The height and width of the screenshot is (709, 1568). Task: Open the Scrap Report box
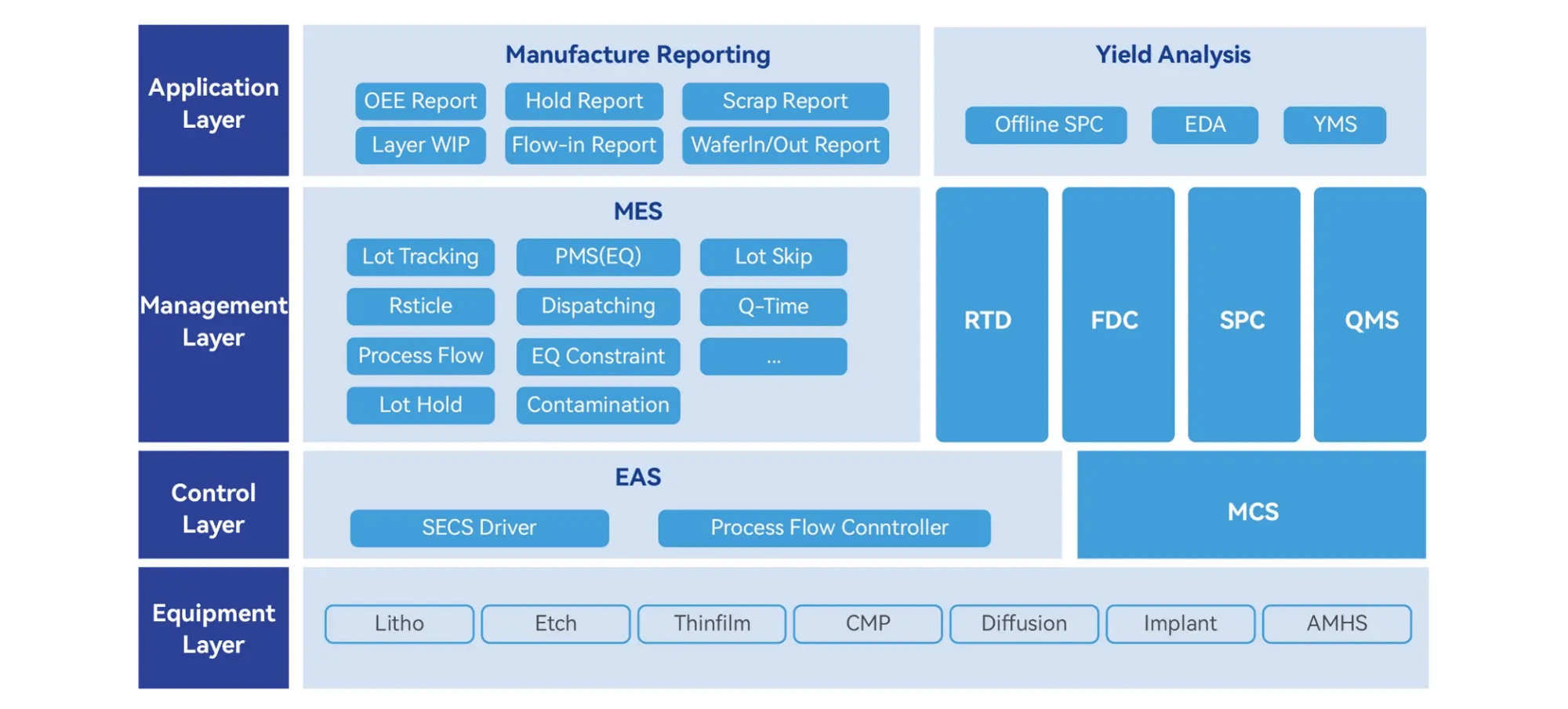(786, 101)
